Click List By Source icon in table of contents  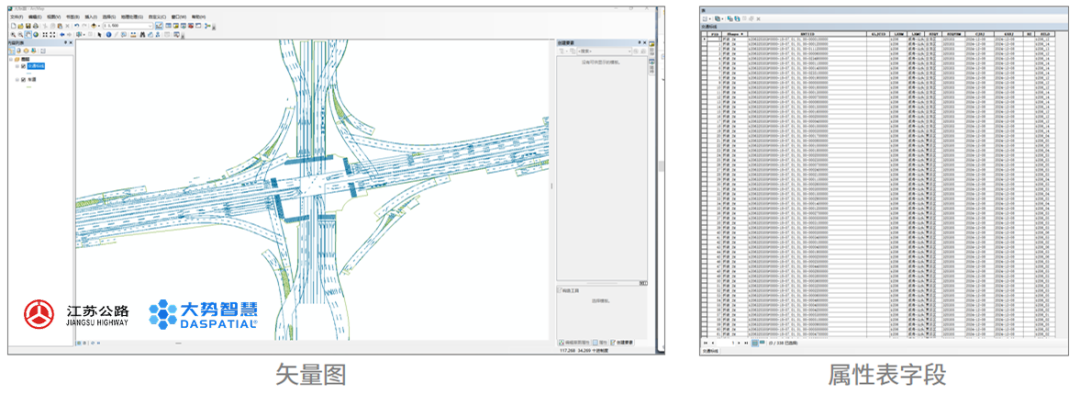tap(19, 50)
